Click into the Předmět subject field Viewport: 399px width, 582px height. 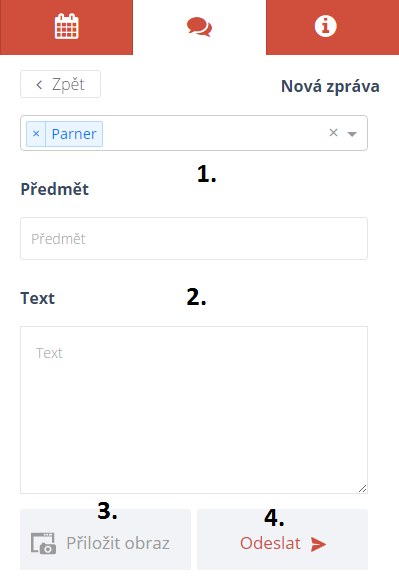(194, 238)
